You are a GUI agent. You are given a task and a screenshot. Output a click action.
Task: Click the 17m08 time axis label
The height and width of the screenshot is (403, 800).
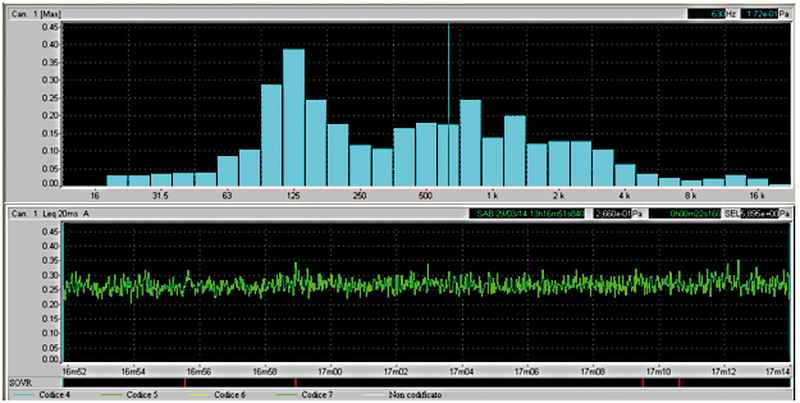(x=592, y=371)
